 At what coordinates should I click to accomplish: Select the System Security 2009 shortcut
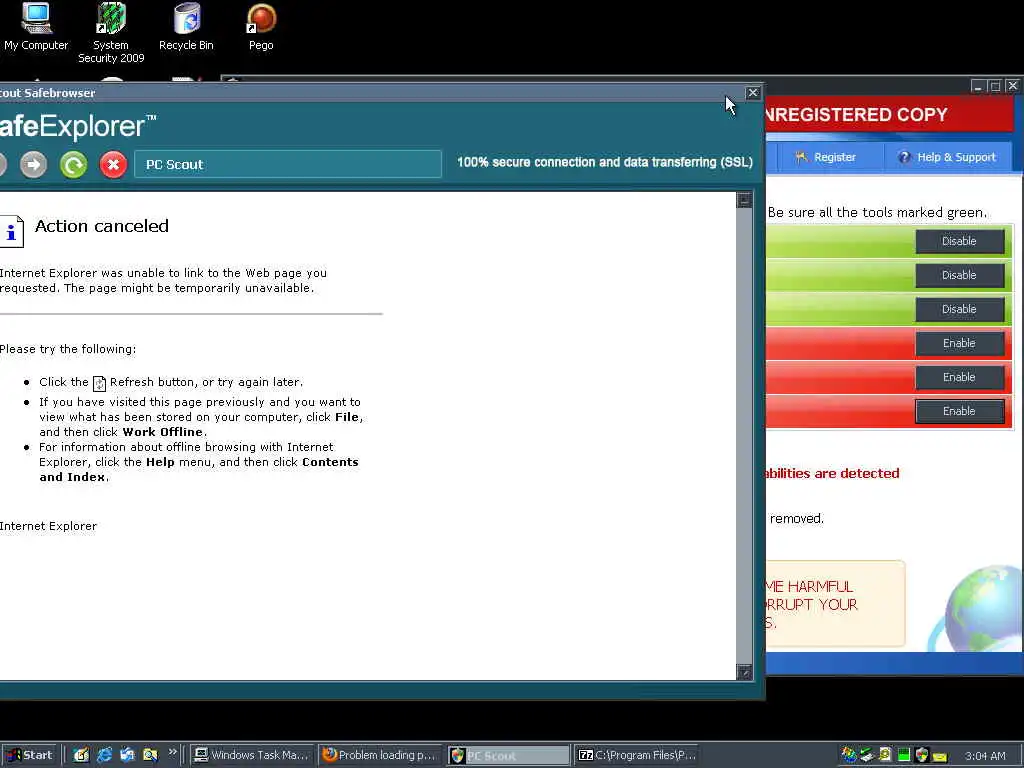pos(111,33)
